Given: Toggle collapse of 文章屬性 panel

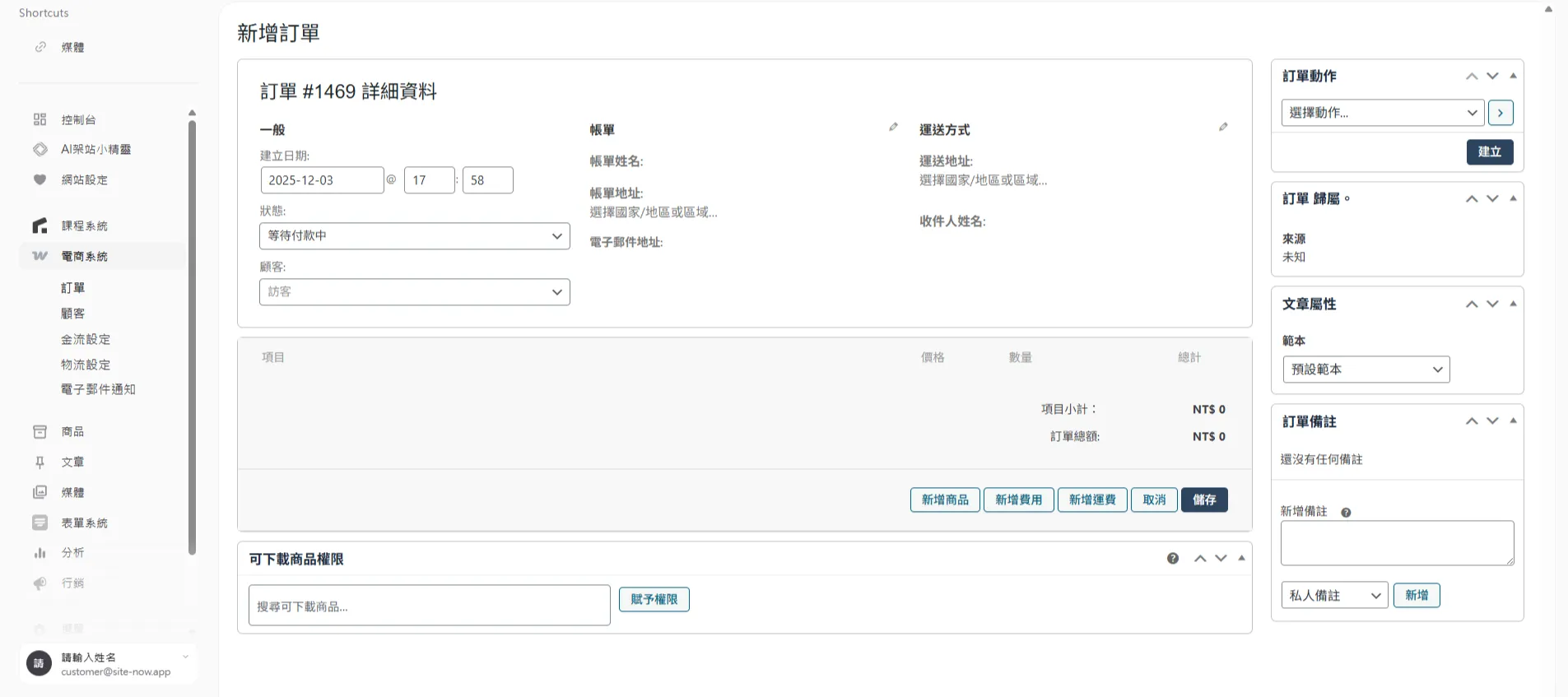Looking at the screenshot, I should click(x=1513, y=304).
